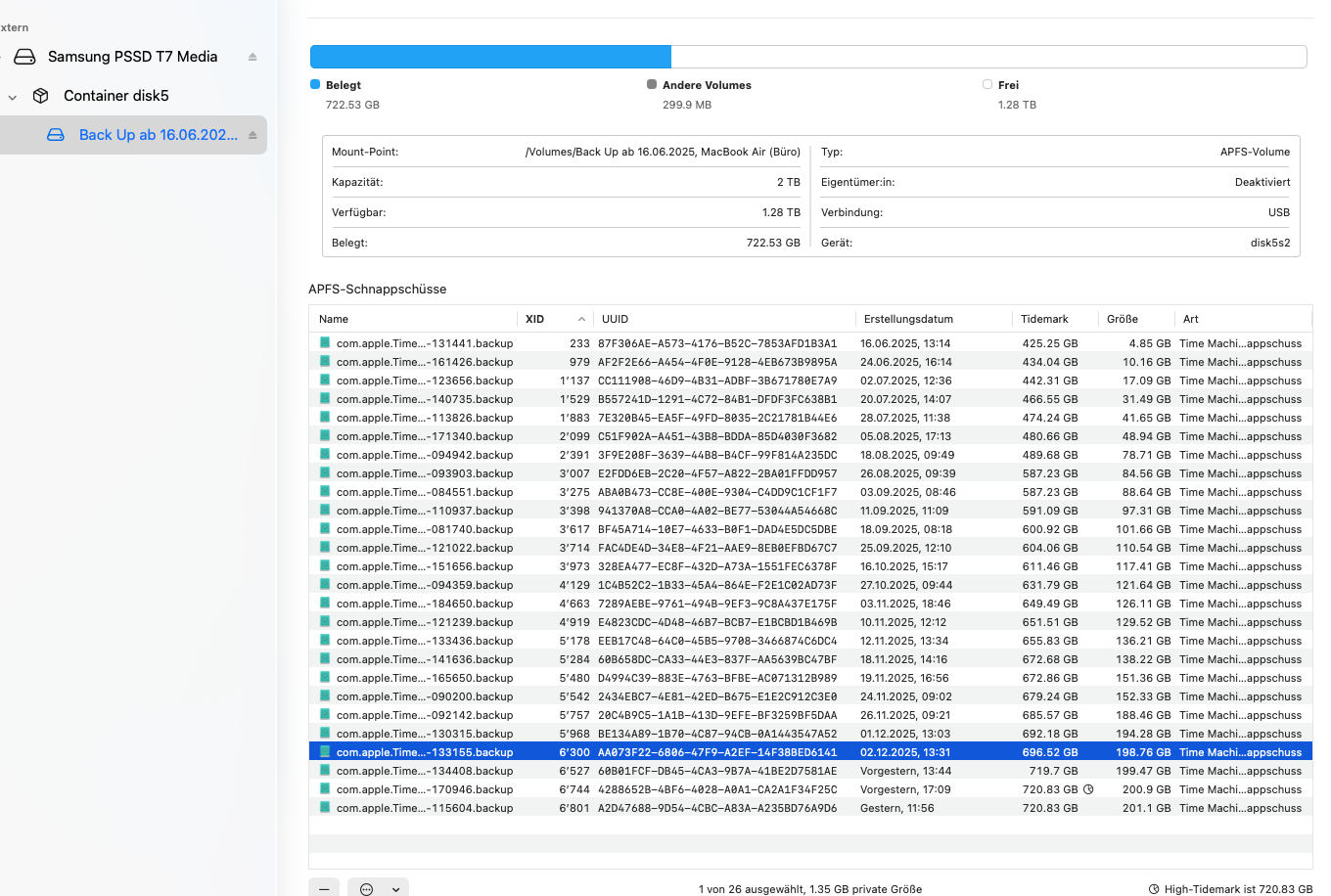
Task: Eject the Back Up ab 16.06.2025 volume
Action: click(x=252, y=135)
